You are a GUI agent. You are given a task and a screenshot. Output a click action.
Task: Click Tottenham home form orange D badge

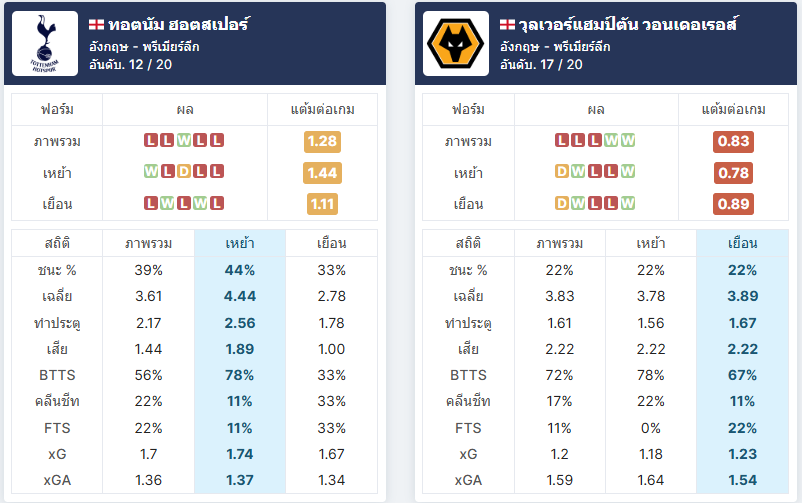click(x=184, y=171)
